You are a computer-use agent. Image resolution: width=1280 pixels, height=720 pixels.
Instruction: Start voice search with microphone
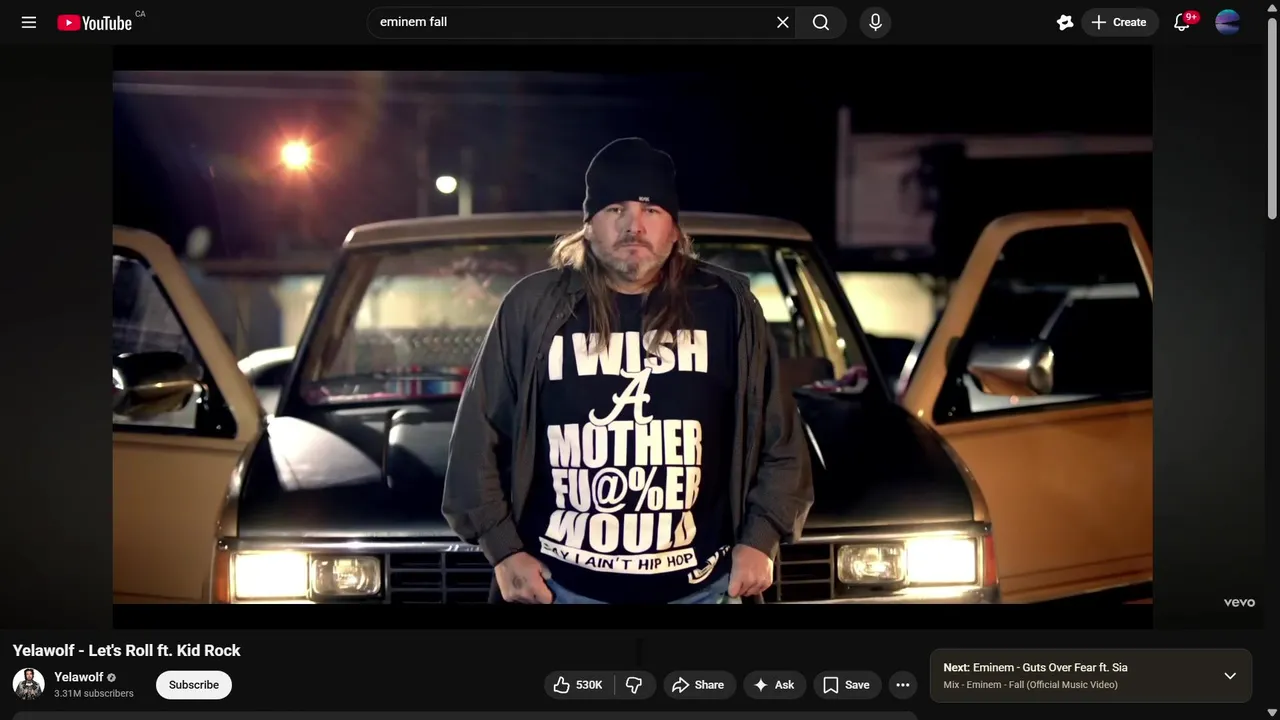pos(875,22)
